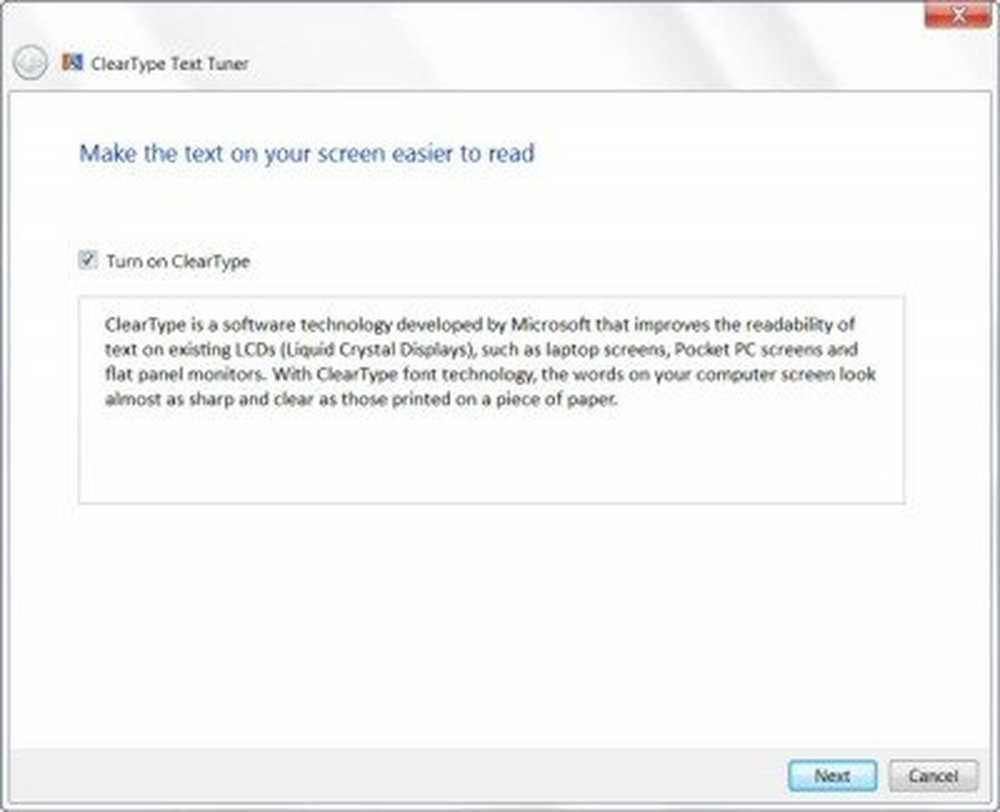Click the first word "ClearType" of the description
This screenshot has width=1000, height=812.
145,325
